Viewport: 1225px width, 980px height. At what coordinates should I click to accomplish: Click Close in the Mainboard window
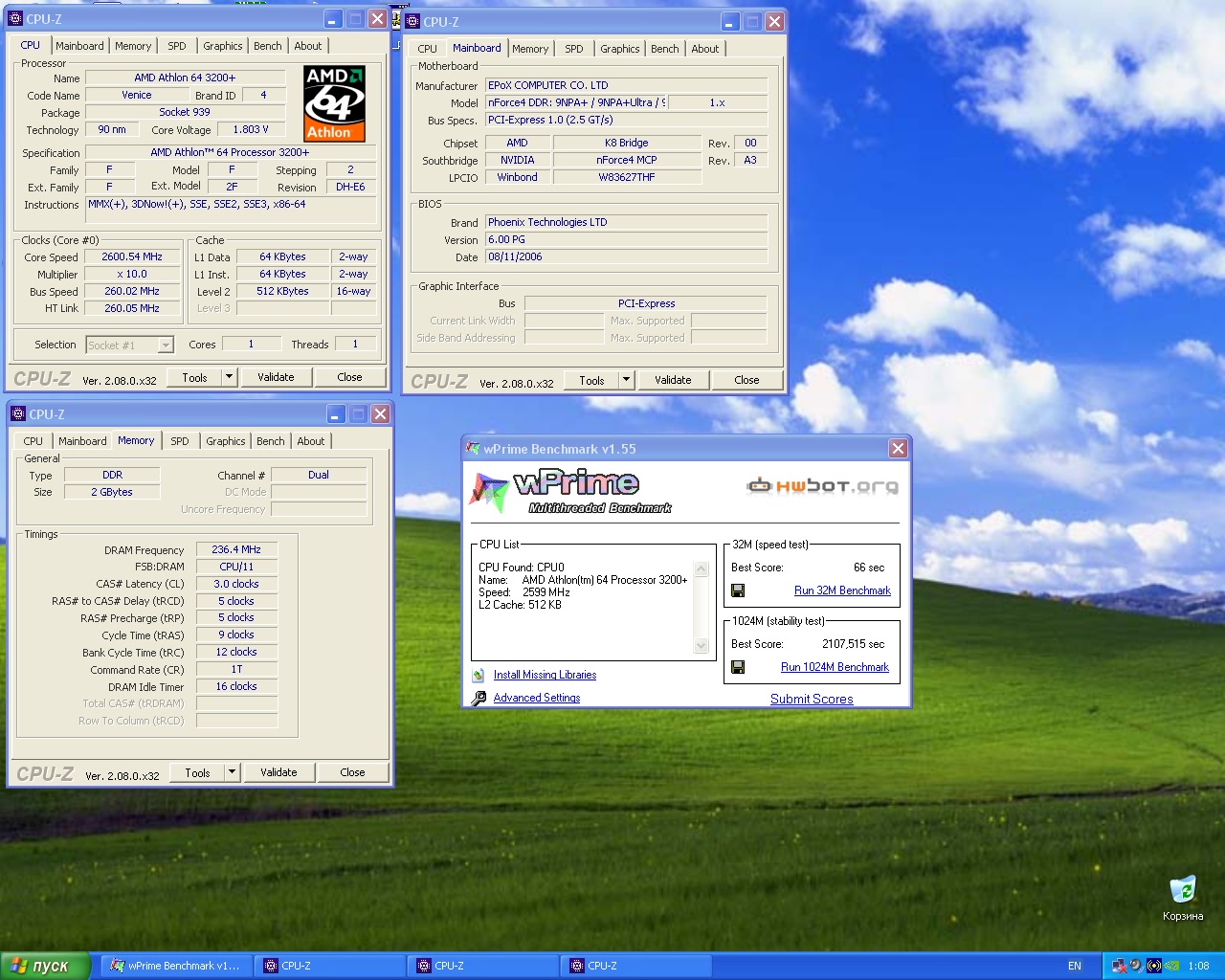tap(746, 380)
